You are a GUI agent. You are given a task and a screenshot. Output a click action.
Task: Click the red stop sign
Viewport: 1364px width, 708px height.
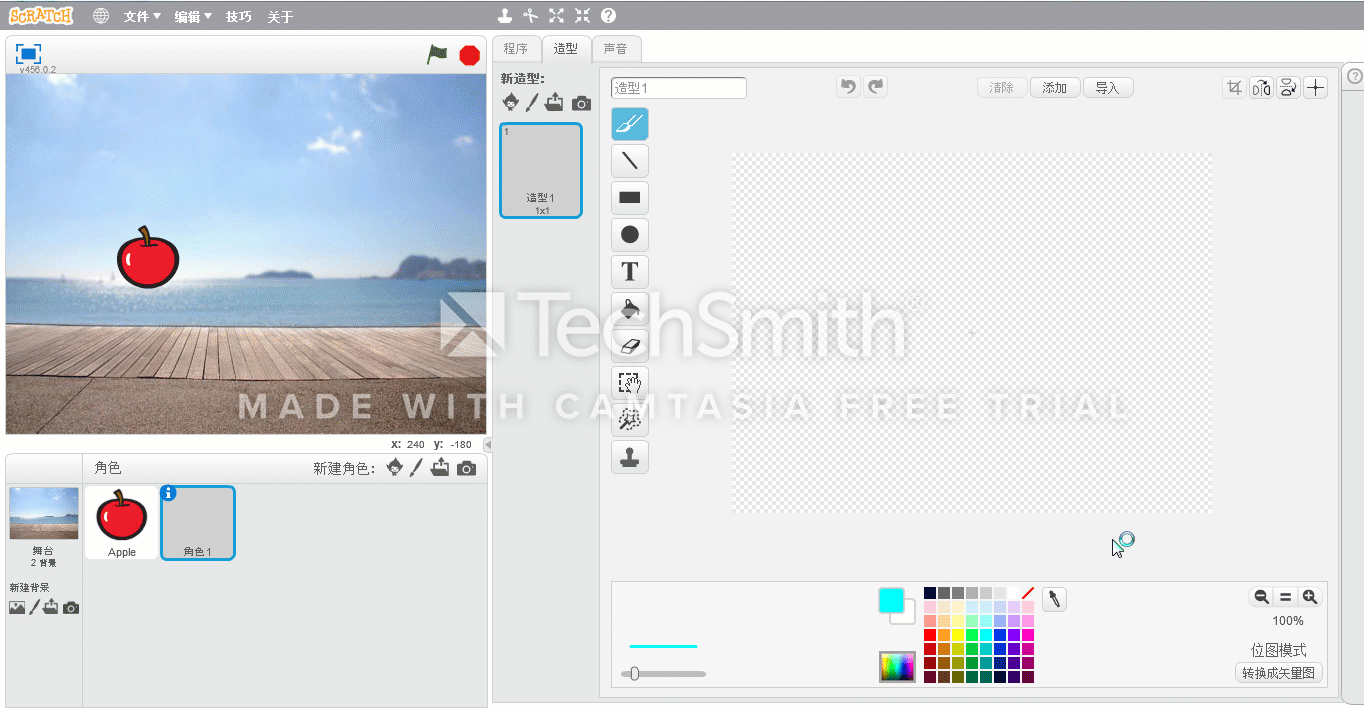[x=470, y=55]
